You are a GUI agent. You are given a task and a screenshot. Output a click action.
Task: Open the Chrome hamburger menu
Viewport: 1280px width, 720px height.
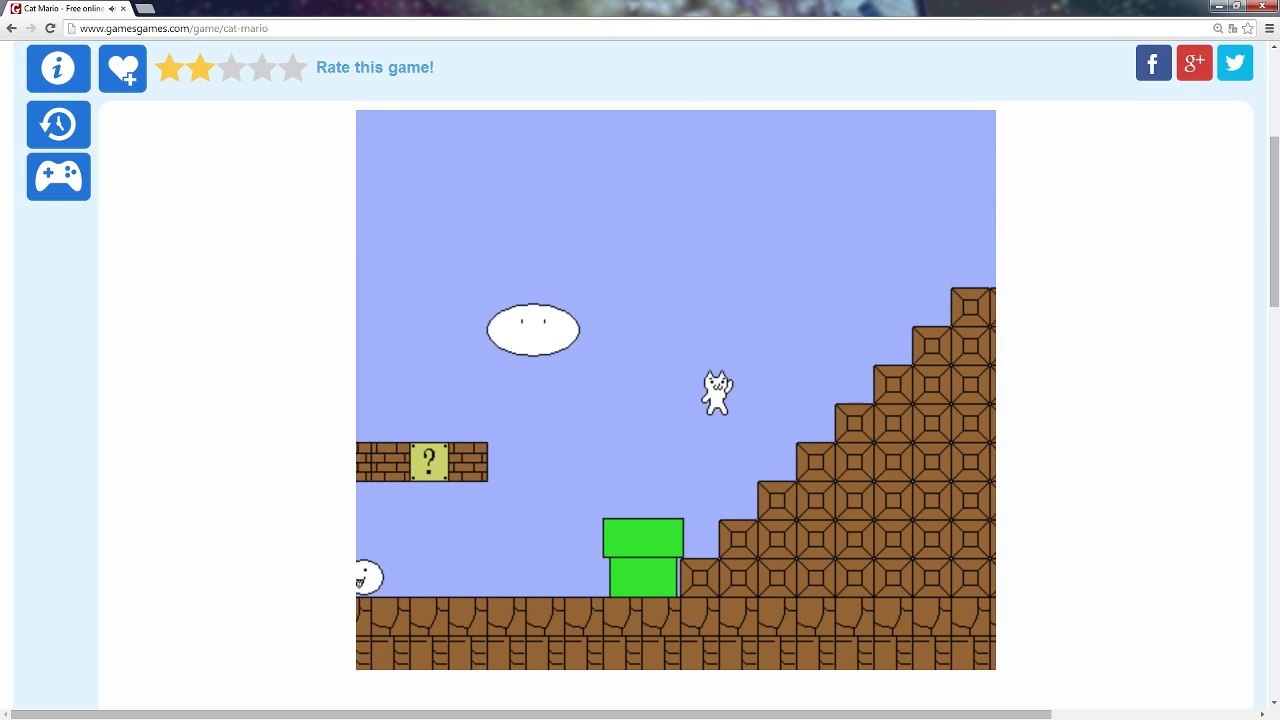(1270, 28)
